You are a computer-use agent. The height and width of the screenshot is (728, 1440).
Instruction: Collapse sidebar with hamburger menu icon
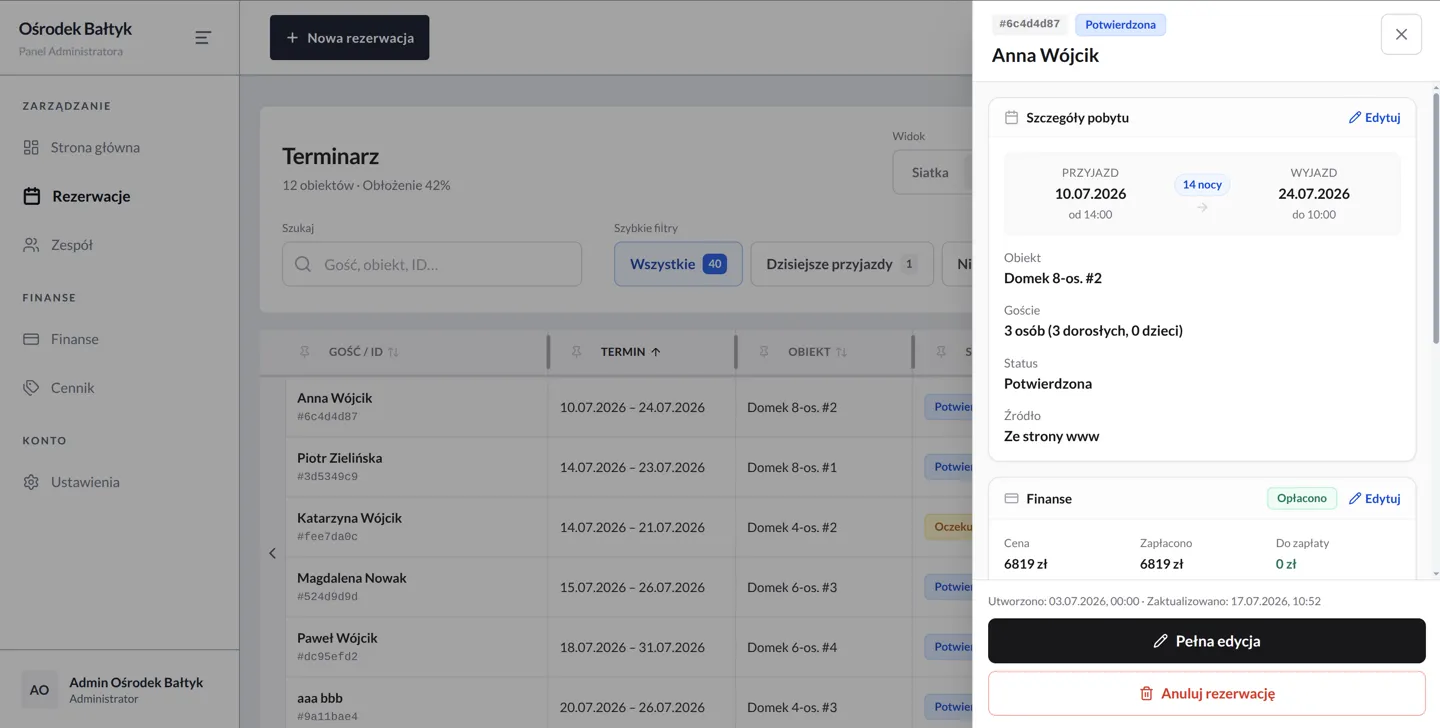coord(203,37)
